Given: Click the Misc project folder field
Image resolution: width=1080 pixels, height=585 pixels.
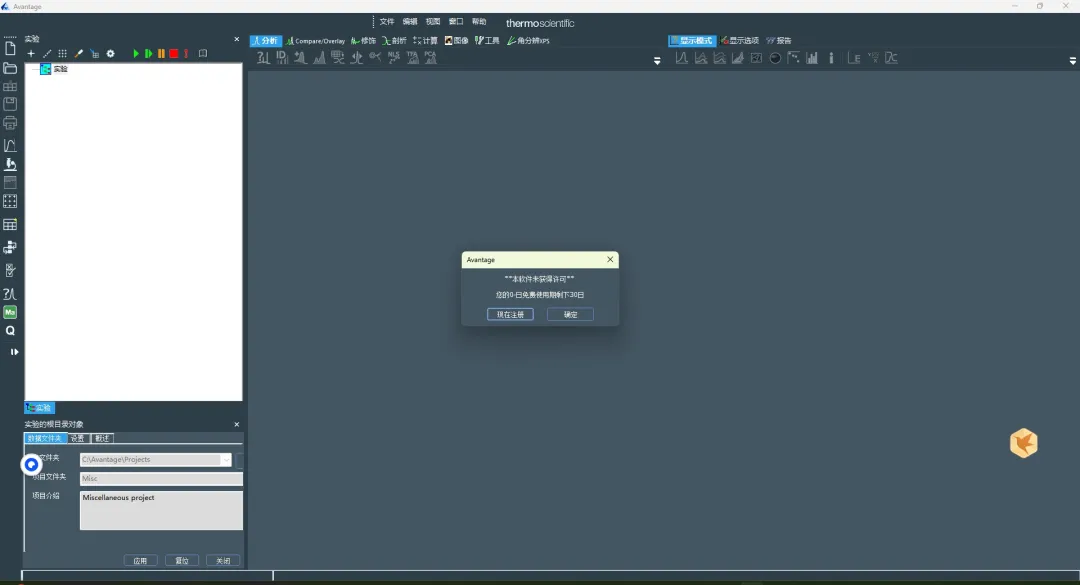Looking at the screenshot, I should [x=161, y=478].
